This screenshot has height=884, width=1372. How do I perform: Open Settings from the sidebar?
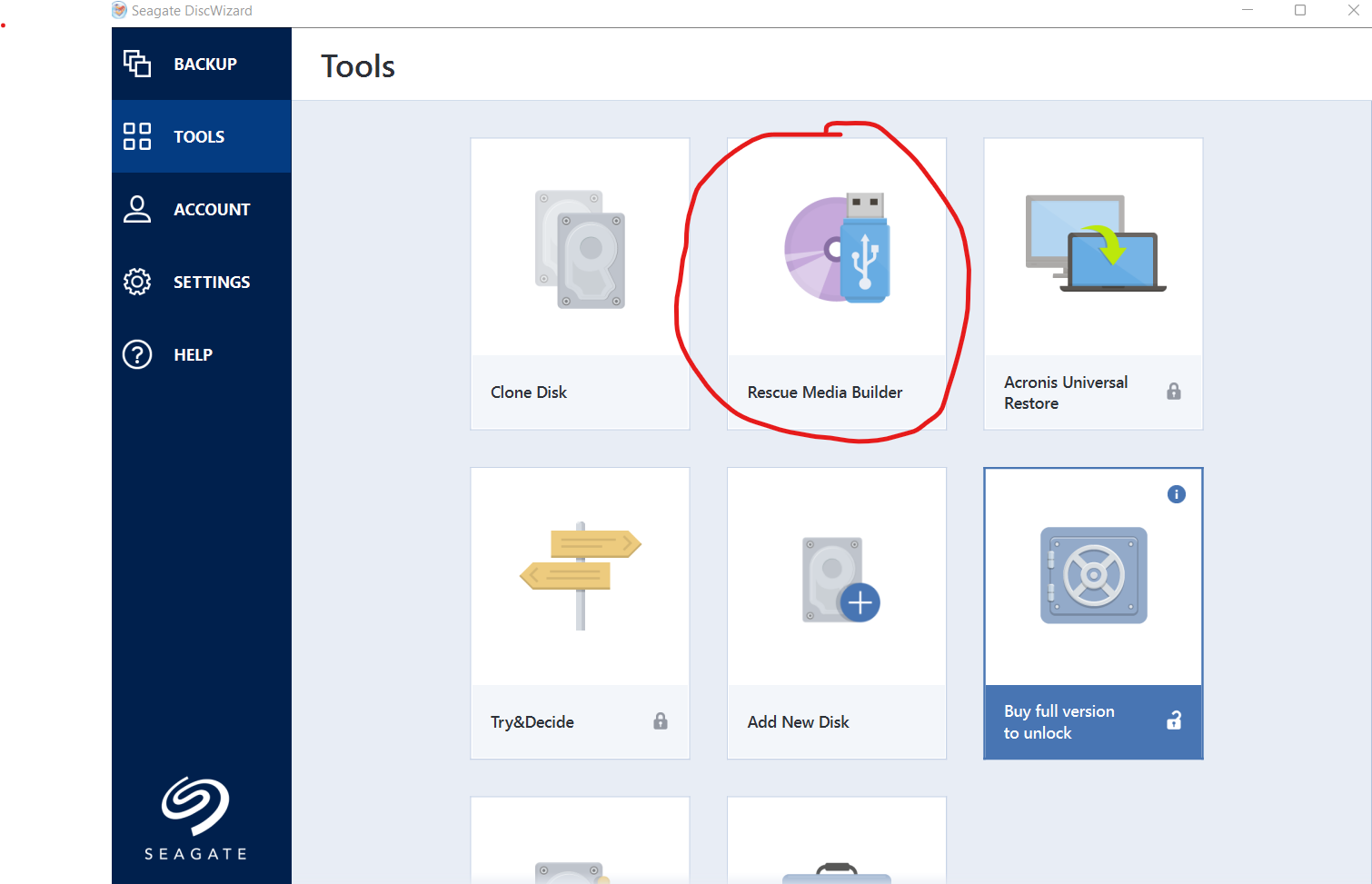[202, 282]
